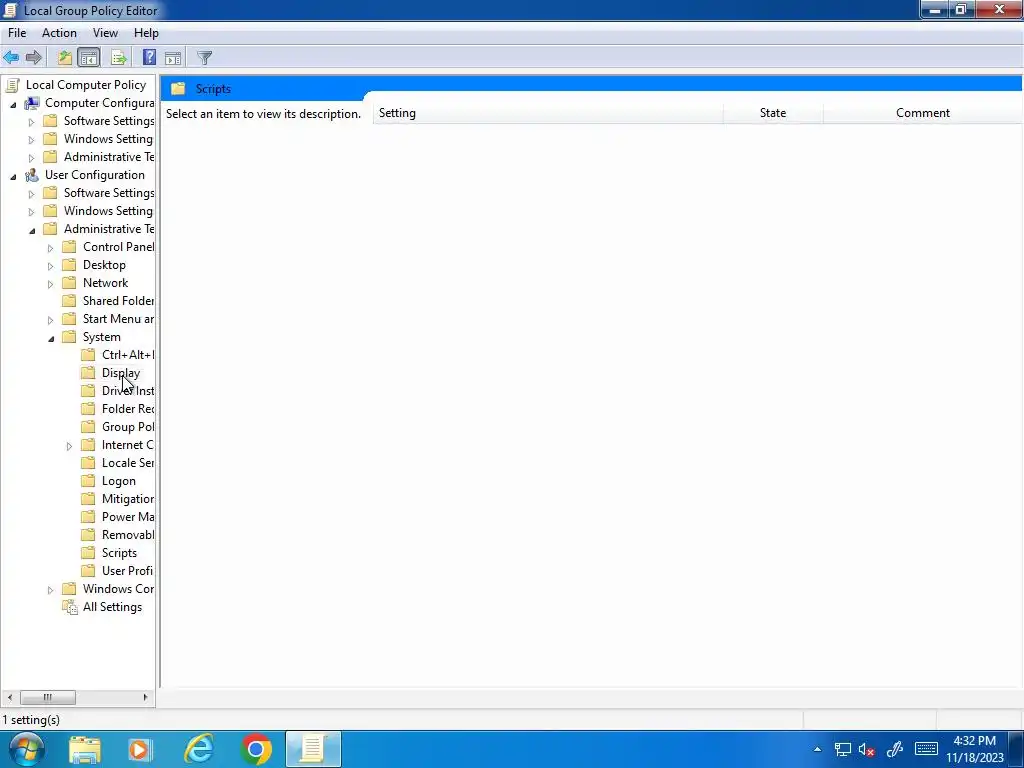Select the Mitigation Options tree item
This screenshot has height=768, width=1024.
tap(128, 498)
